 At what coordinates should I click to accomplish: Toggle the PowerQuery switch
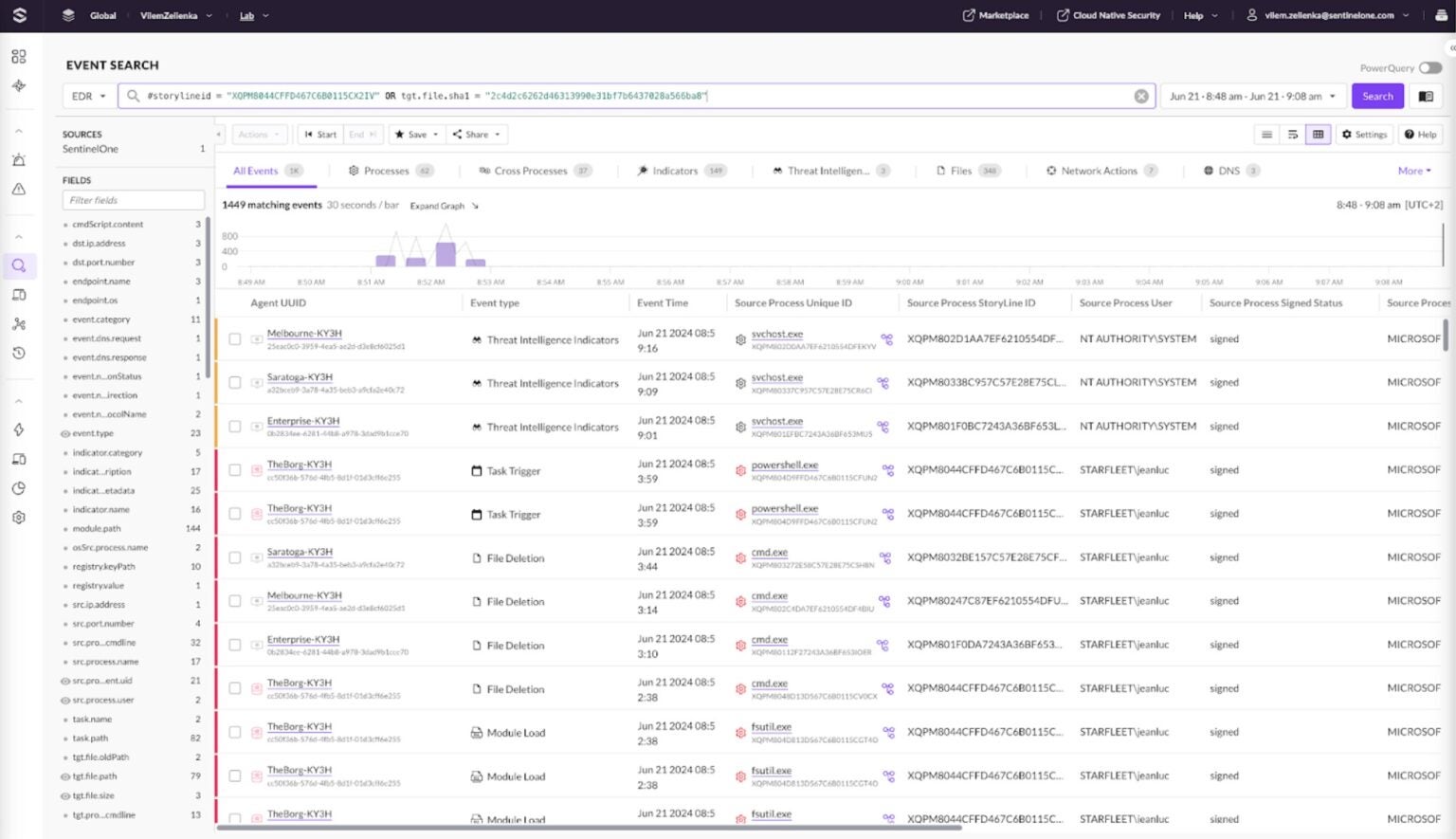(x=1430, y=68)
